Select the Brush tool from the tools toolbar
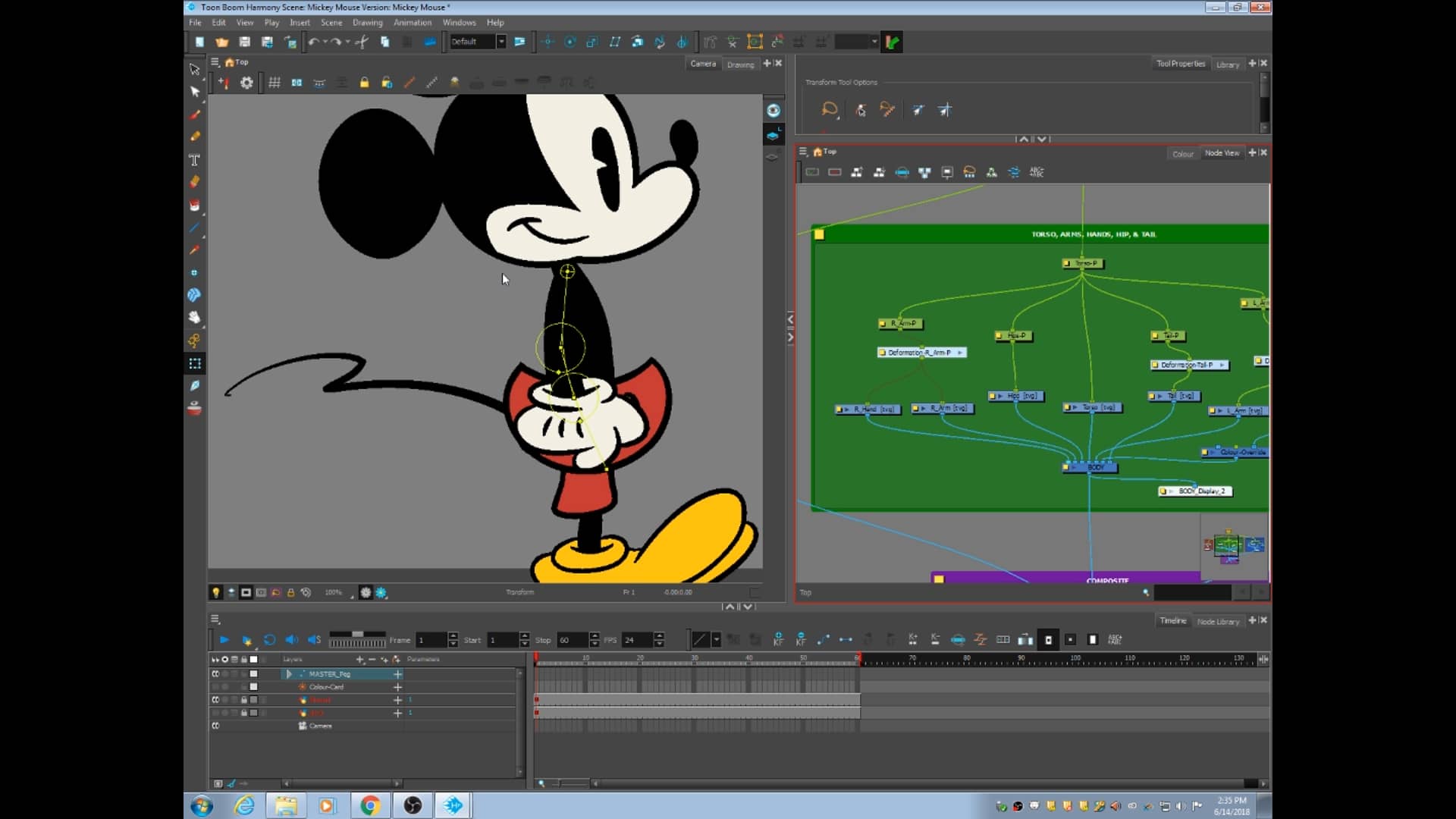Viewport: 1456px width, 819px height. (195, 115)
